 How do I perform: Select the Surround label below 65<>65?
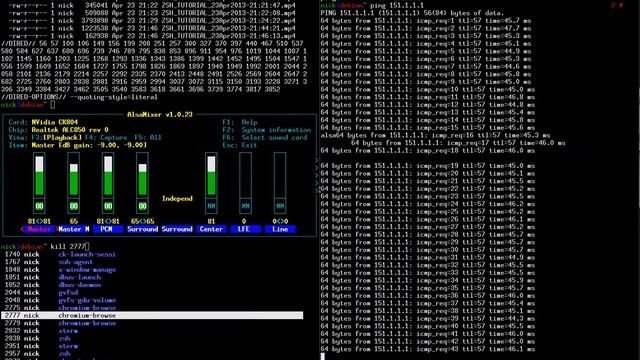coord(142,229)
